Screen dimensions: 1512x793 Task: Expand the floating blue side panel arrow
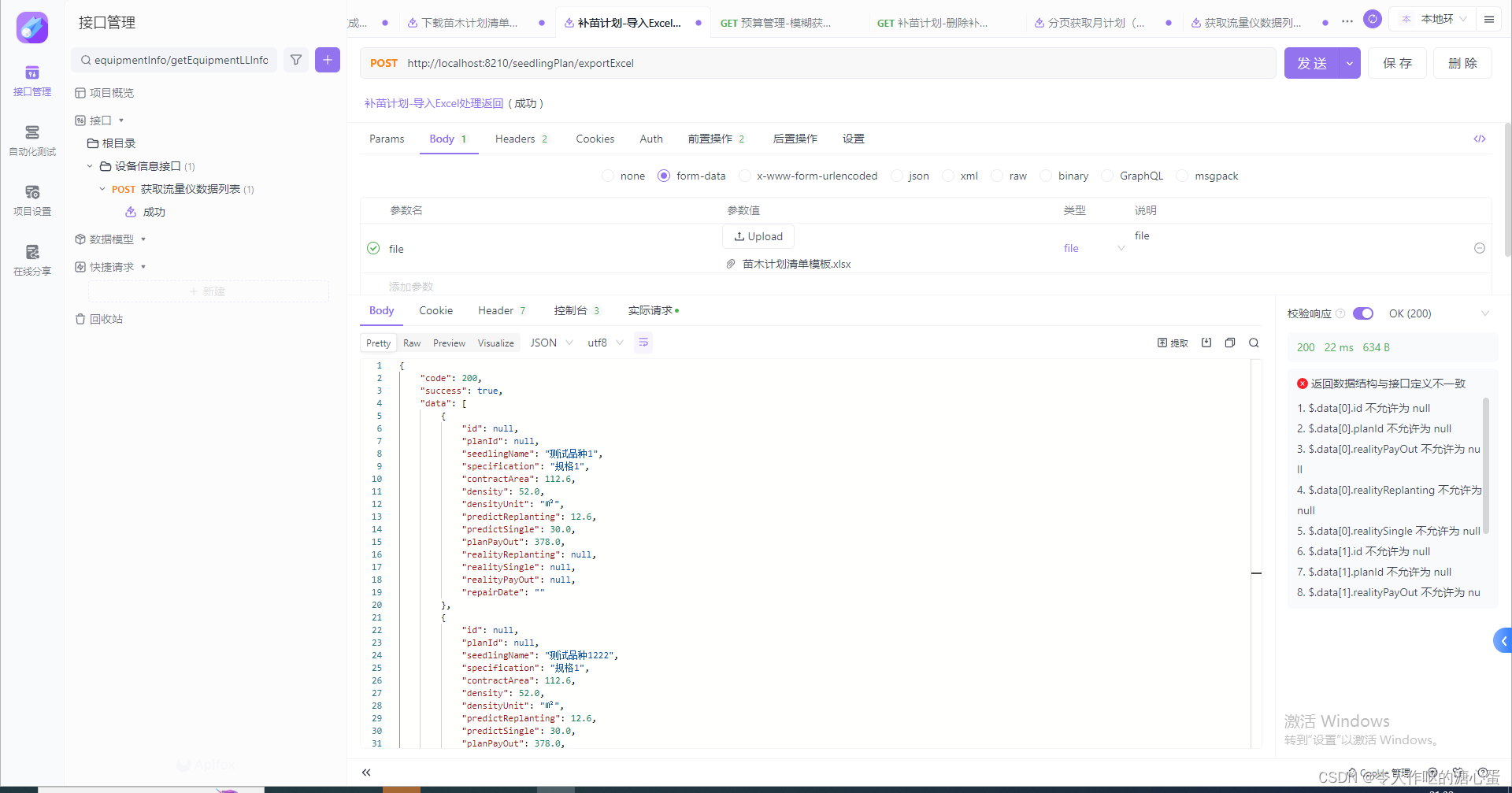pyautogui.click(x=1503, y=640)
